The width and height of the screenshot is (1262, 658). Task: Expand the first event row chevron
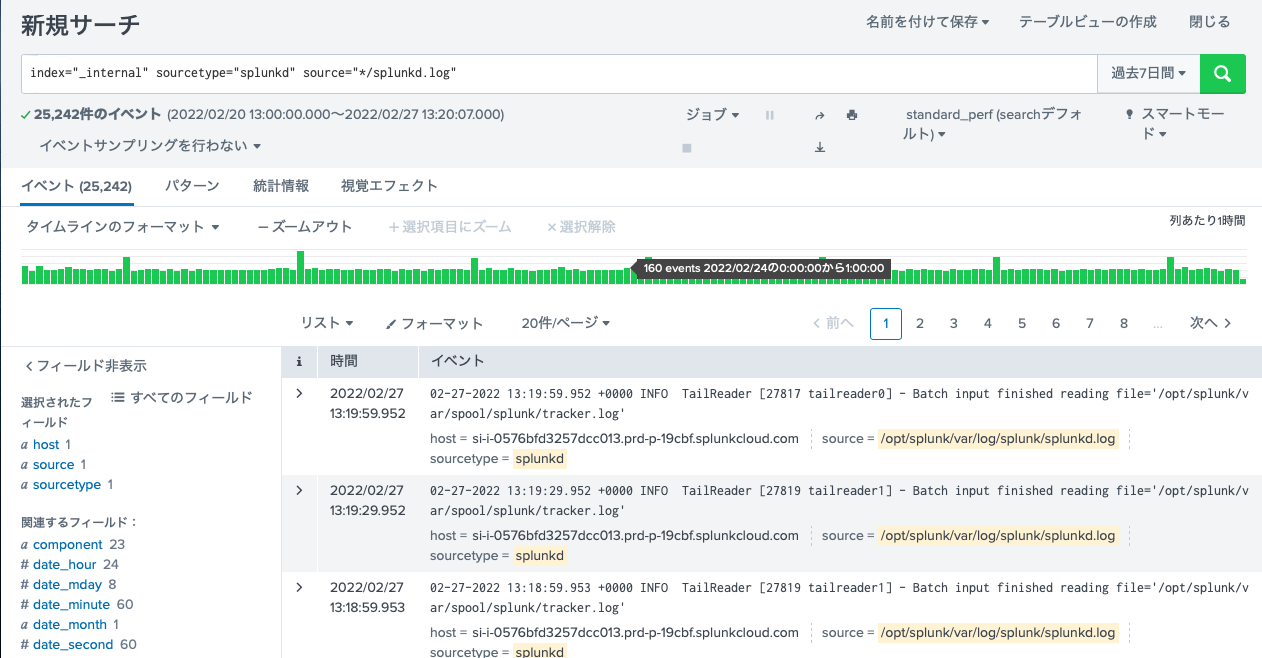coord(298,393)
